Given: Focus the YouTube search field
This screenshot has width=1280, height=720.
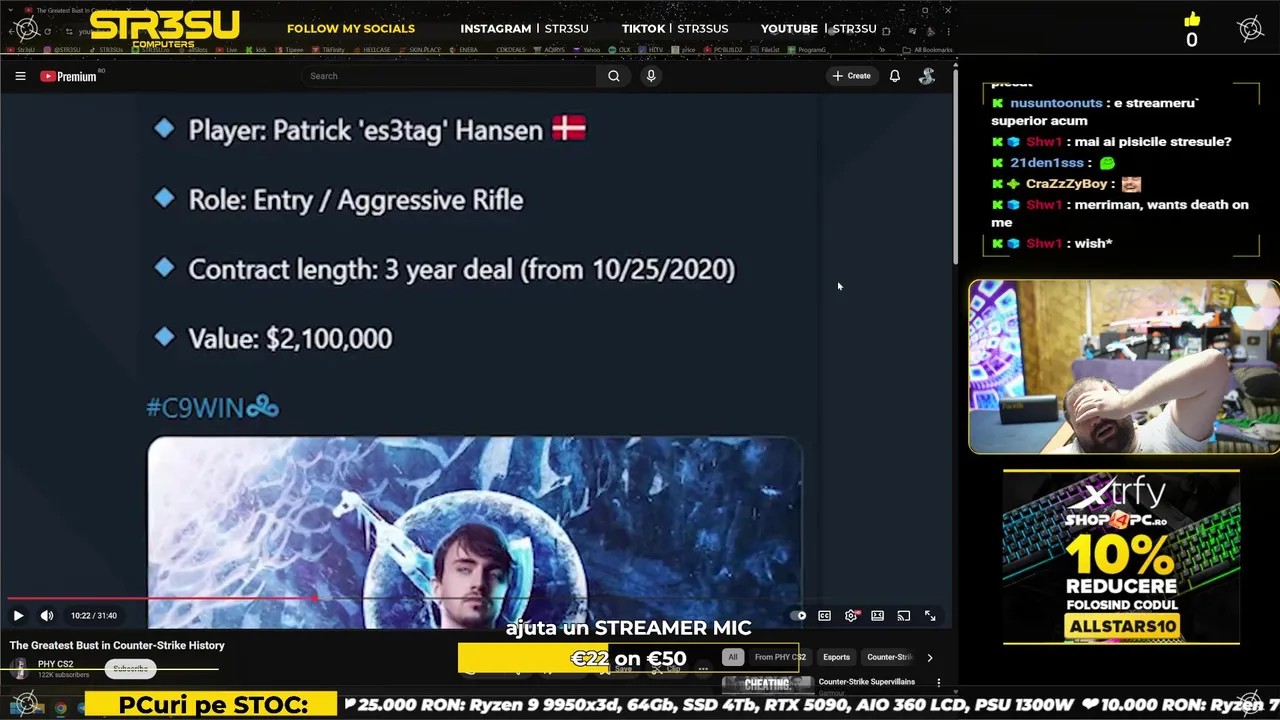Looking at the screenshot, I should tap(450, 76).
